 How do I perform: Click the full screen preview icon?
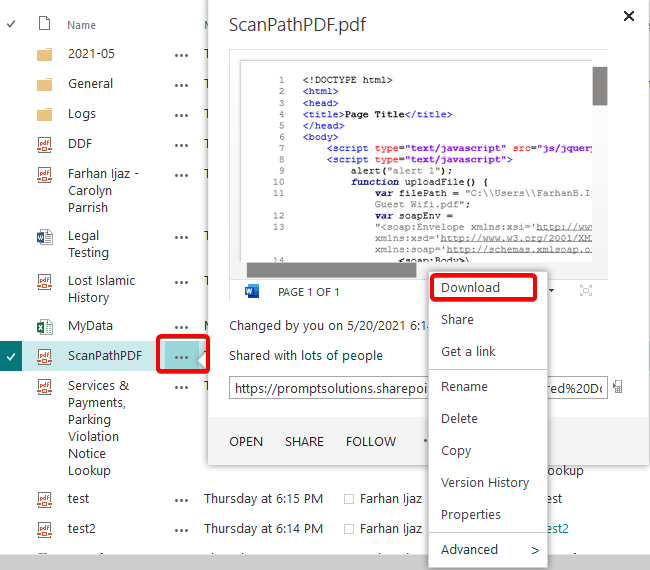586,291
